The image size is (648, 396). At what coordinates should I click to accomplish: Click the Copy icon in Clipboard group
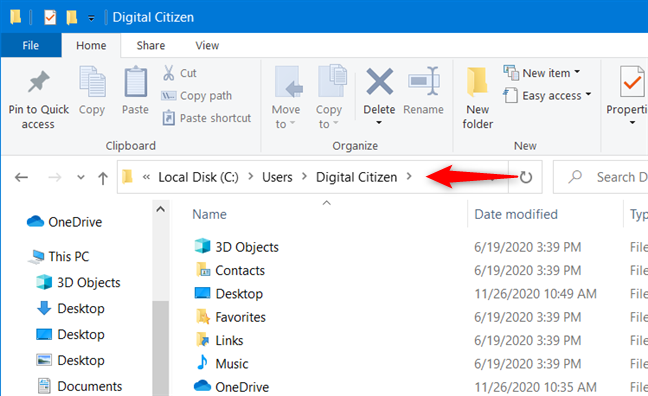92,81
